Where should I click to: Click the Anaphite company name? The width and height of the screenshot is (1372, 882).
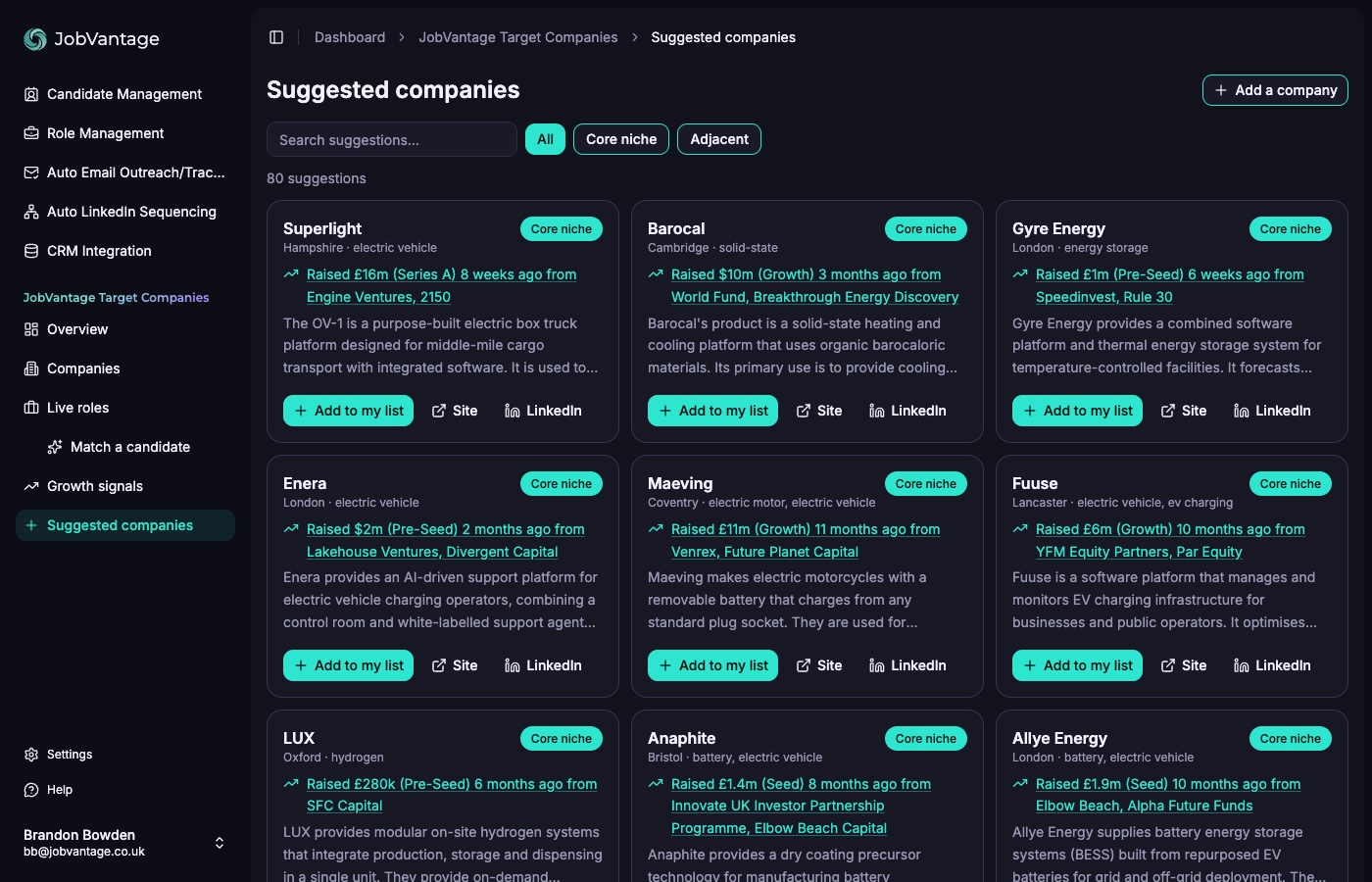[682, 738]
